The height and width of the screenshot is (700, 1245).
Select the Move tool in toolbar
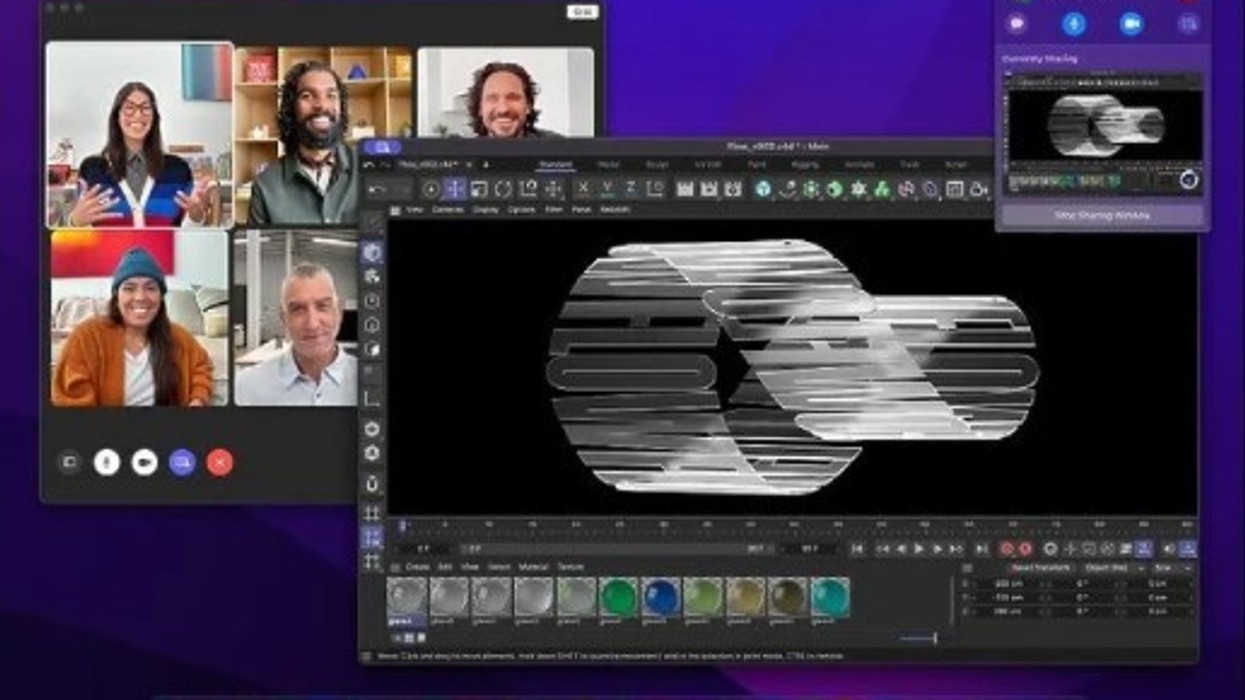455,189
